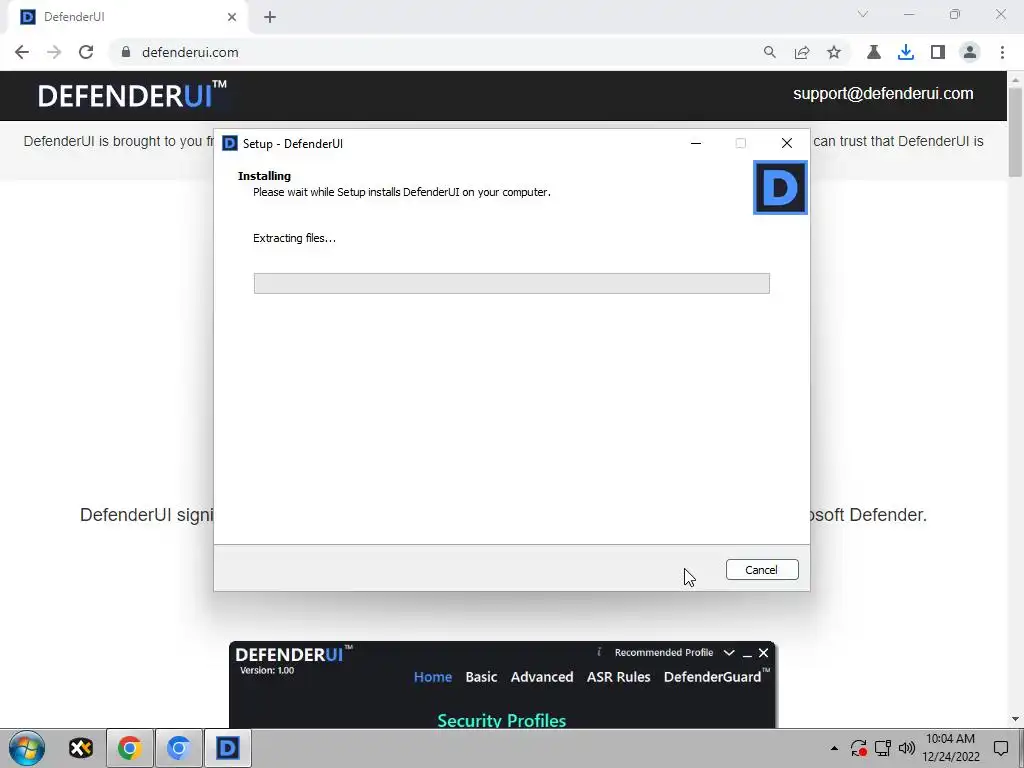Open Chrome zoom search icon
The width and height of the screenshot is (1024, 768).
click(x=769, y=52)
